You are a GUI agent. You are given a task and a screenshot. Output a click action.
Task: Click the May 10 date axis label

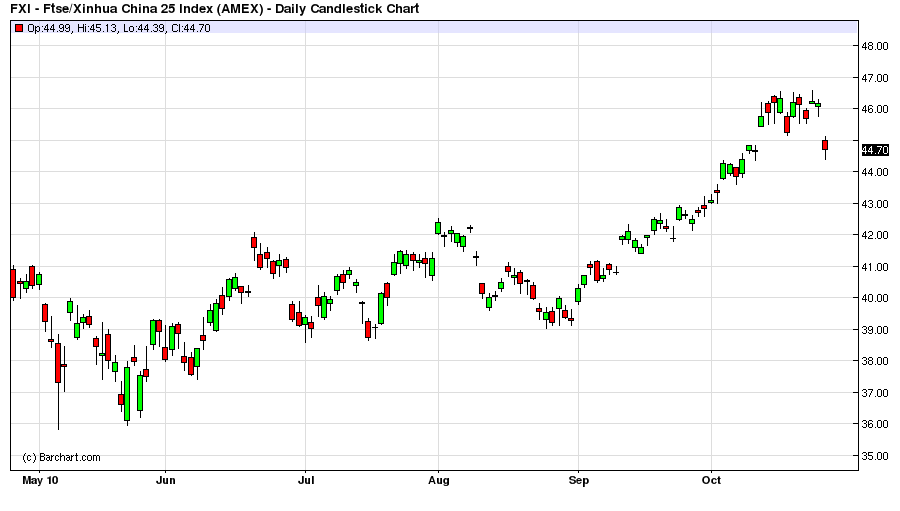(40, 481)
